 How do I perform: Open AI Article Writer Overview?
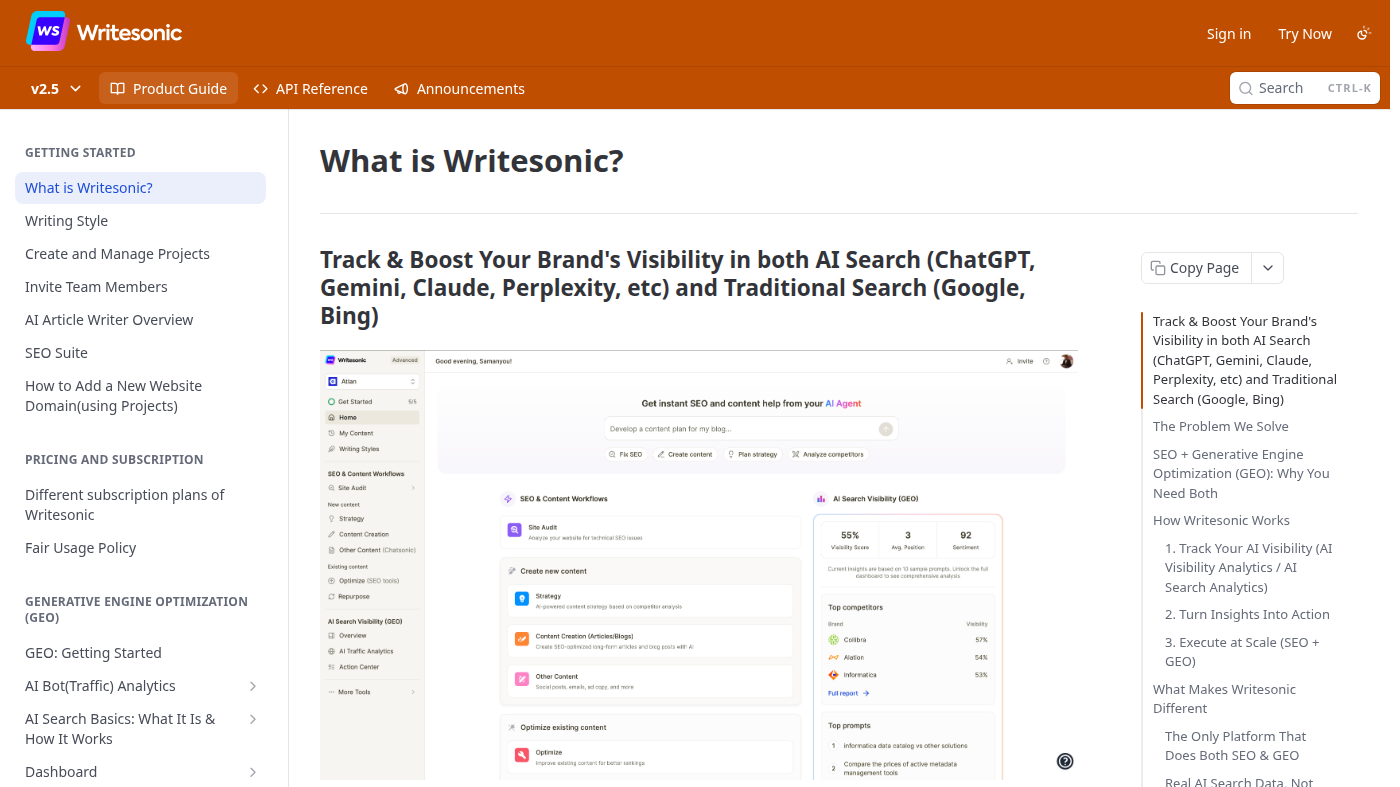[140, 320]
